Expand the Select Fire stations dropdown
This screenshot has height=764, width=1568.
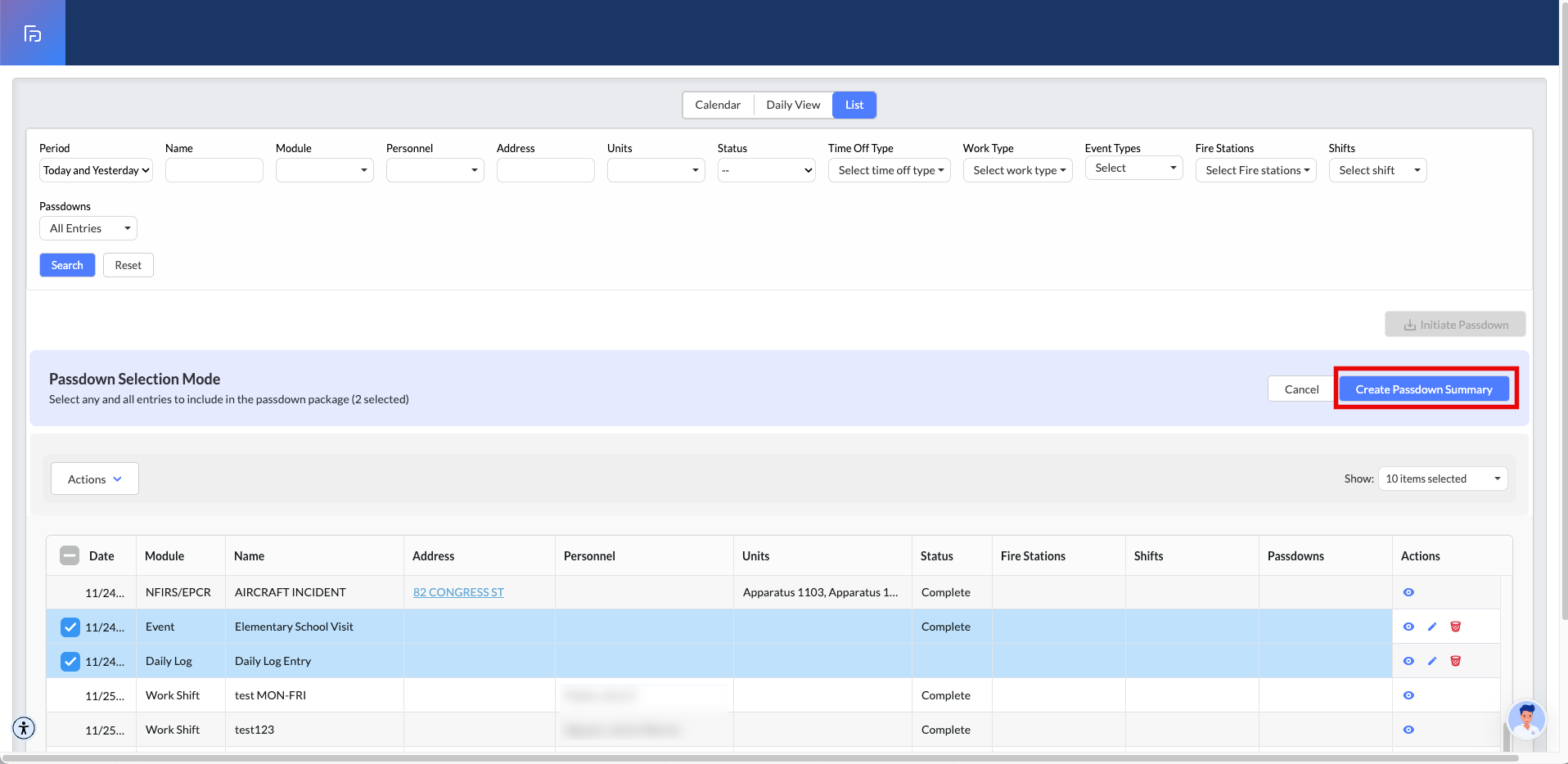1255,170
